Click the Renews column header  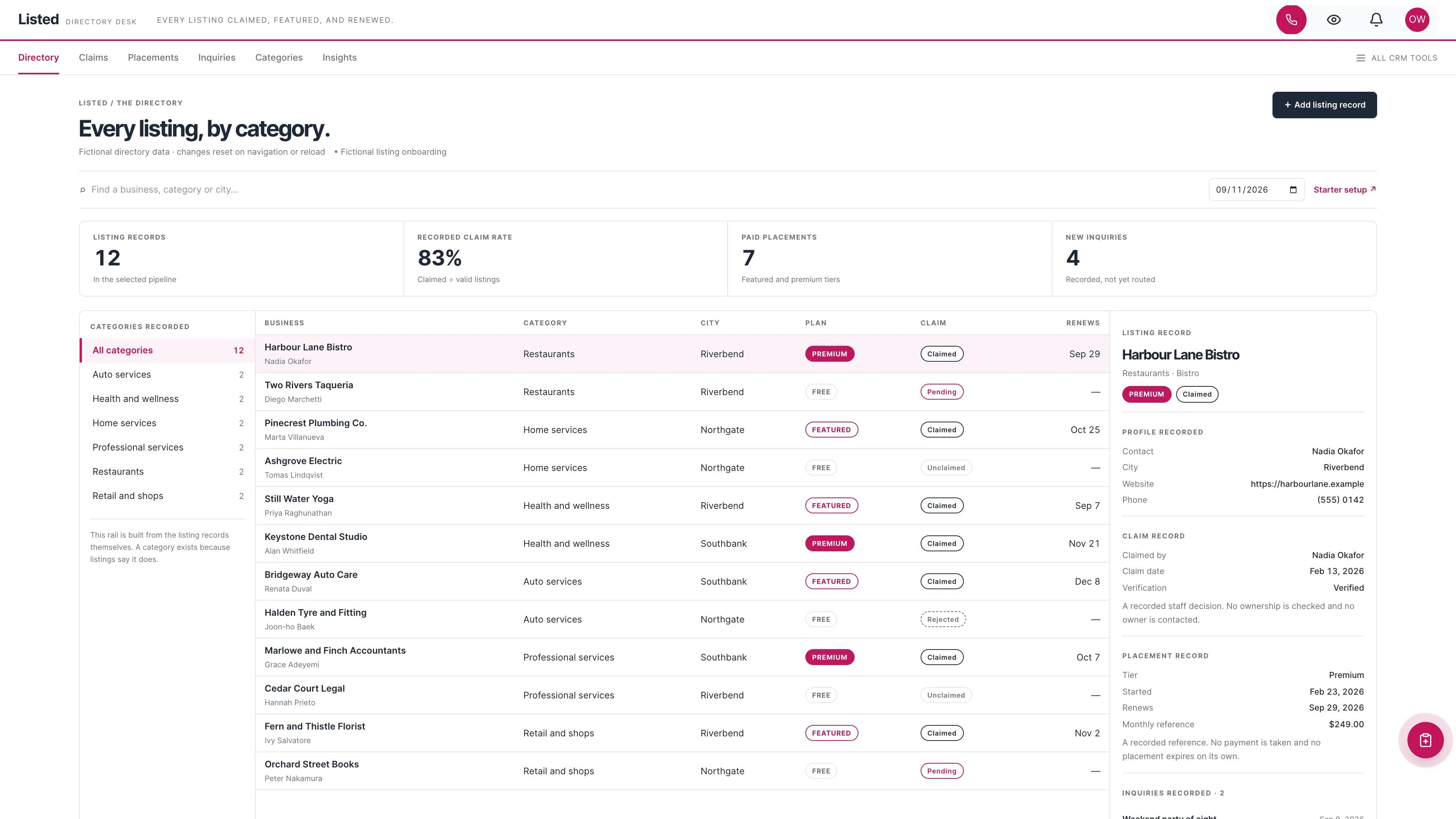pyautogui.click(x=1083, y=323)
